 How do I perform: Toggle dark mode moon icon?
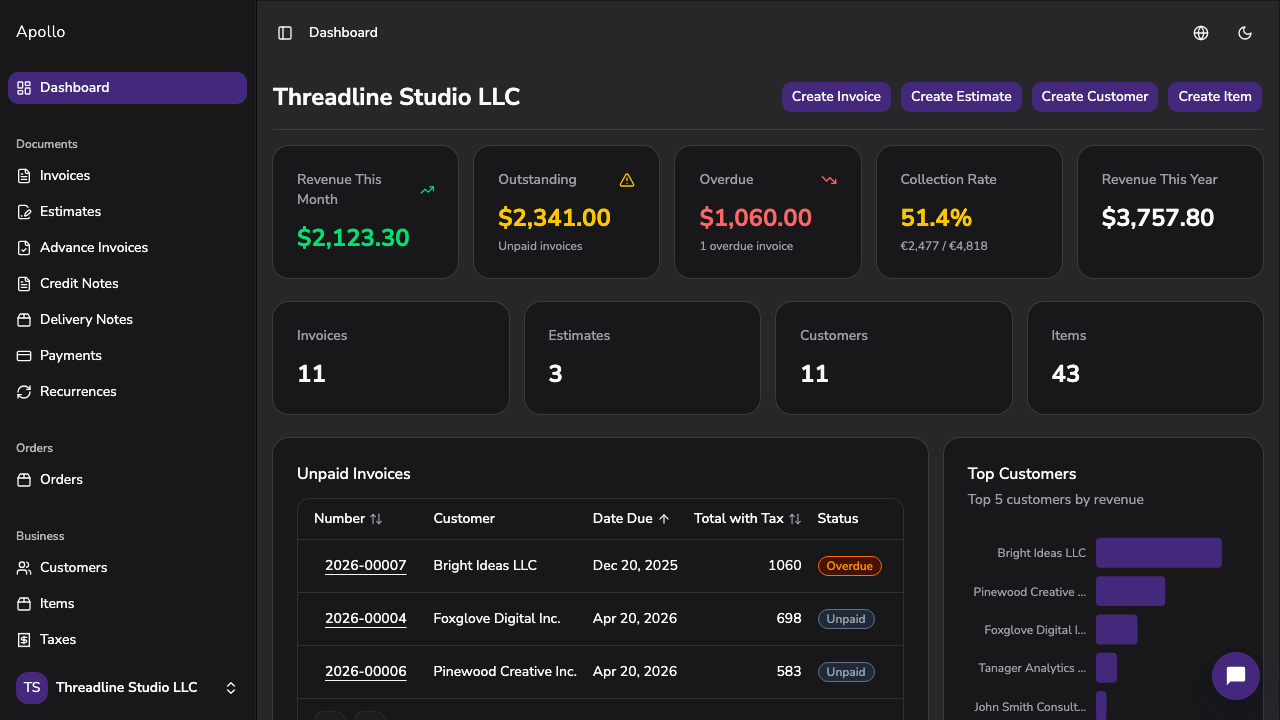coord(1245,33)
